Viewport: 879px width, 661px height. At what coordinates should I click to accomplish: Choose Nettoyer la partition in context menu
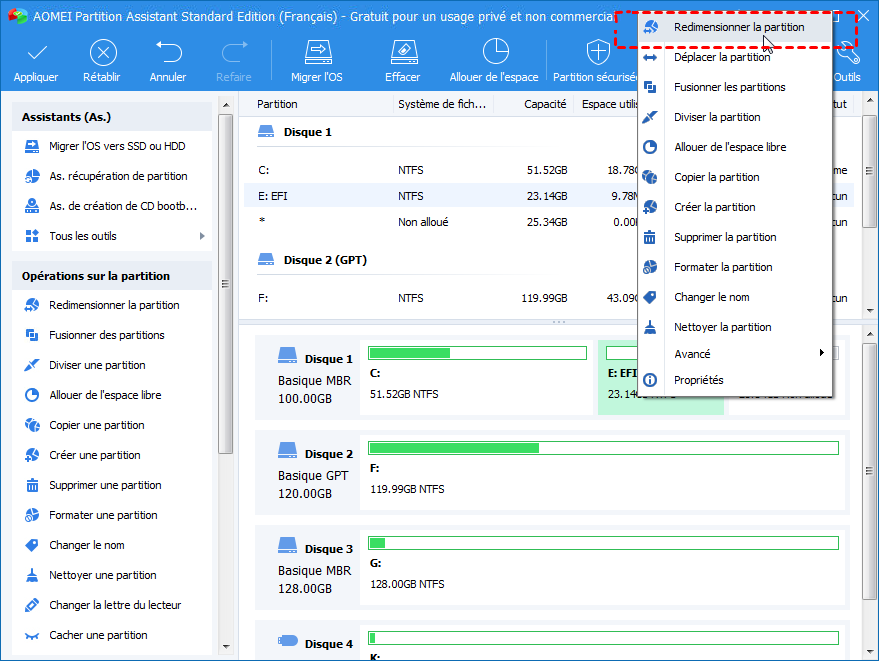pos(734,327)
